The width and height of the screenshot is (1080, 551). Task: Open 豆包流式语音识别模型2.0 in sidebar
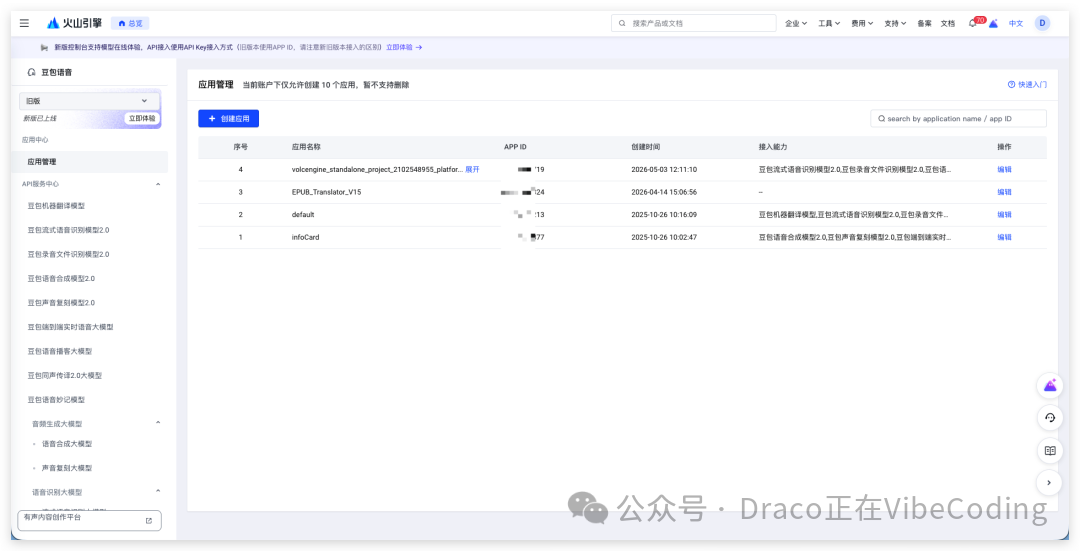[x=68, y=230]
